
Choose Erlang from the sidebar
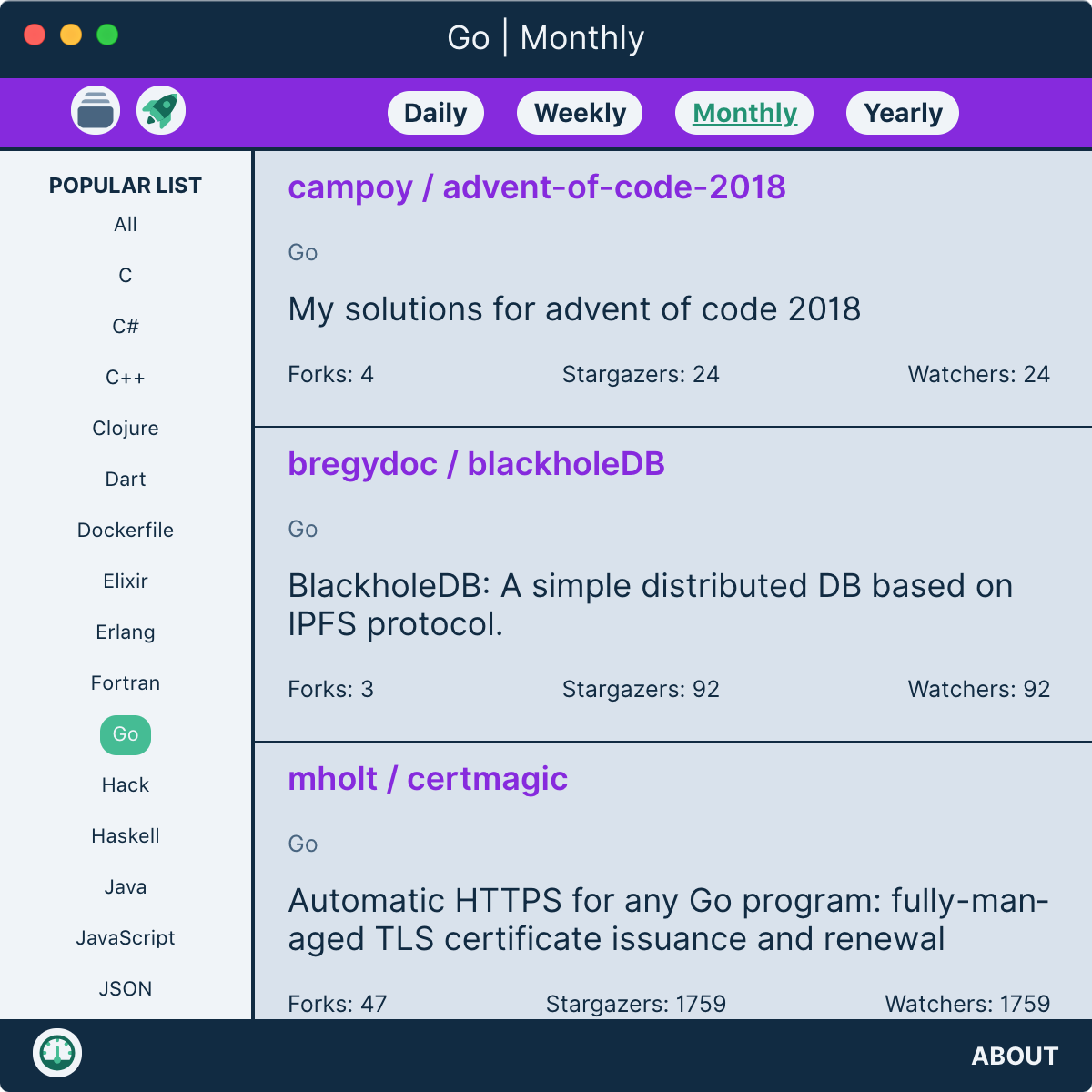126,632
